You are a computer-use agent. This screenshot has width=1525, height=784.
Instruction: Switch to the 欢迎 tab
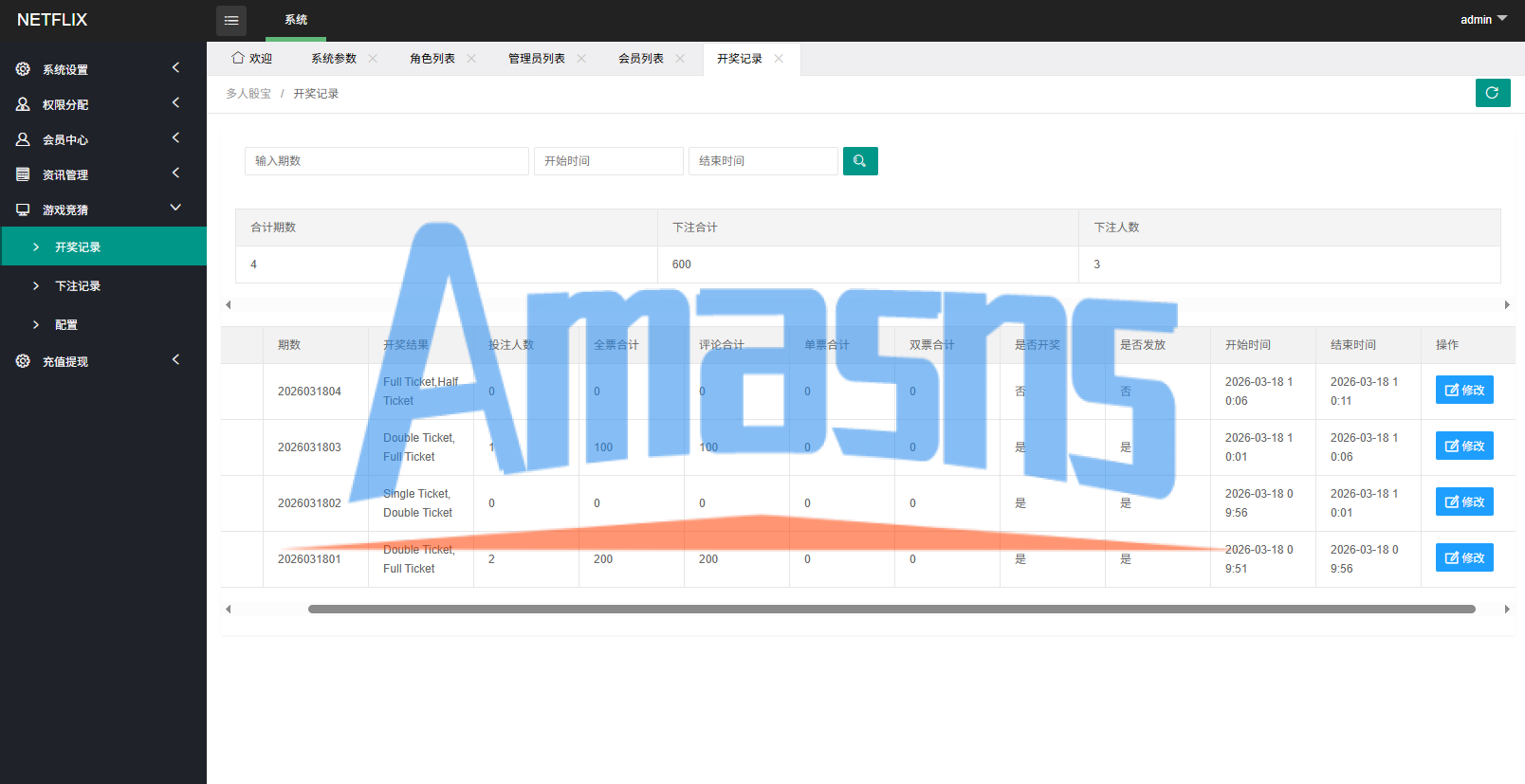[x=252, y=59]
